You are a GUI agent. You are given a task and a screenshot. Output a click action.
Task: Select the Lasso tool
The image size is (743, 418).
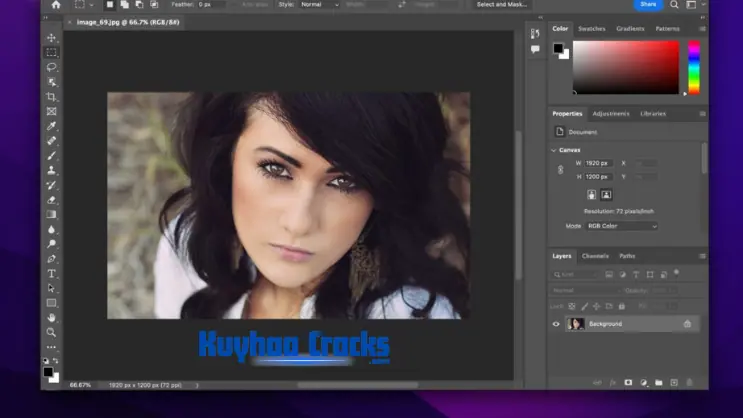[x=52, y=67]
